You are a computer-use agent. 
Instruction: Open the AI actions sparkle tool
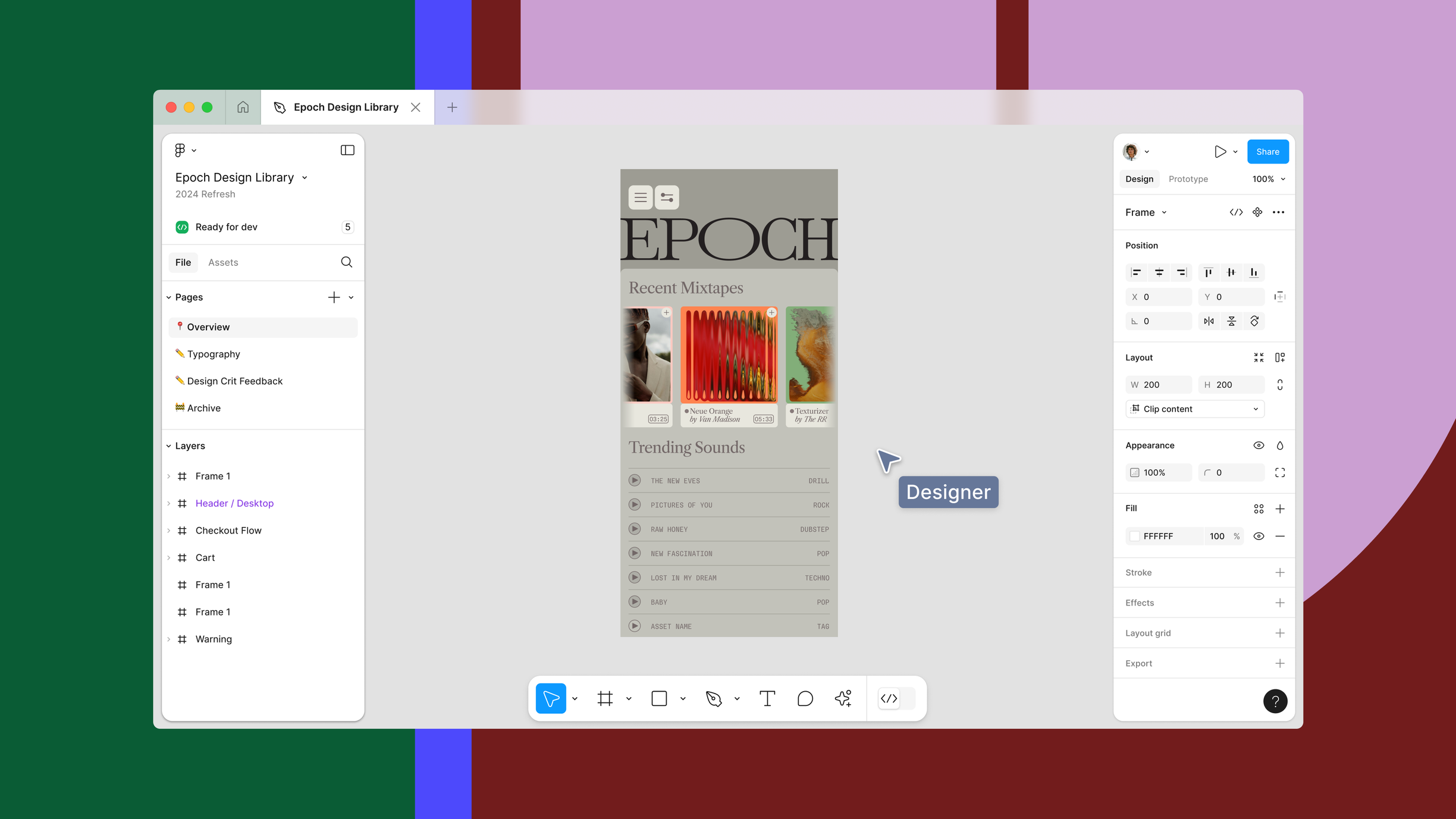(843, 698)
